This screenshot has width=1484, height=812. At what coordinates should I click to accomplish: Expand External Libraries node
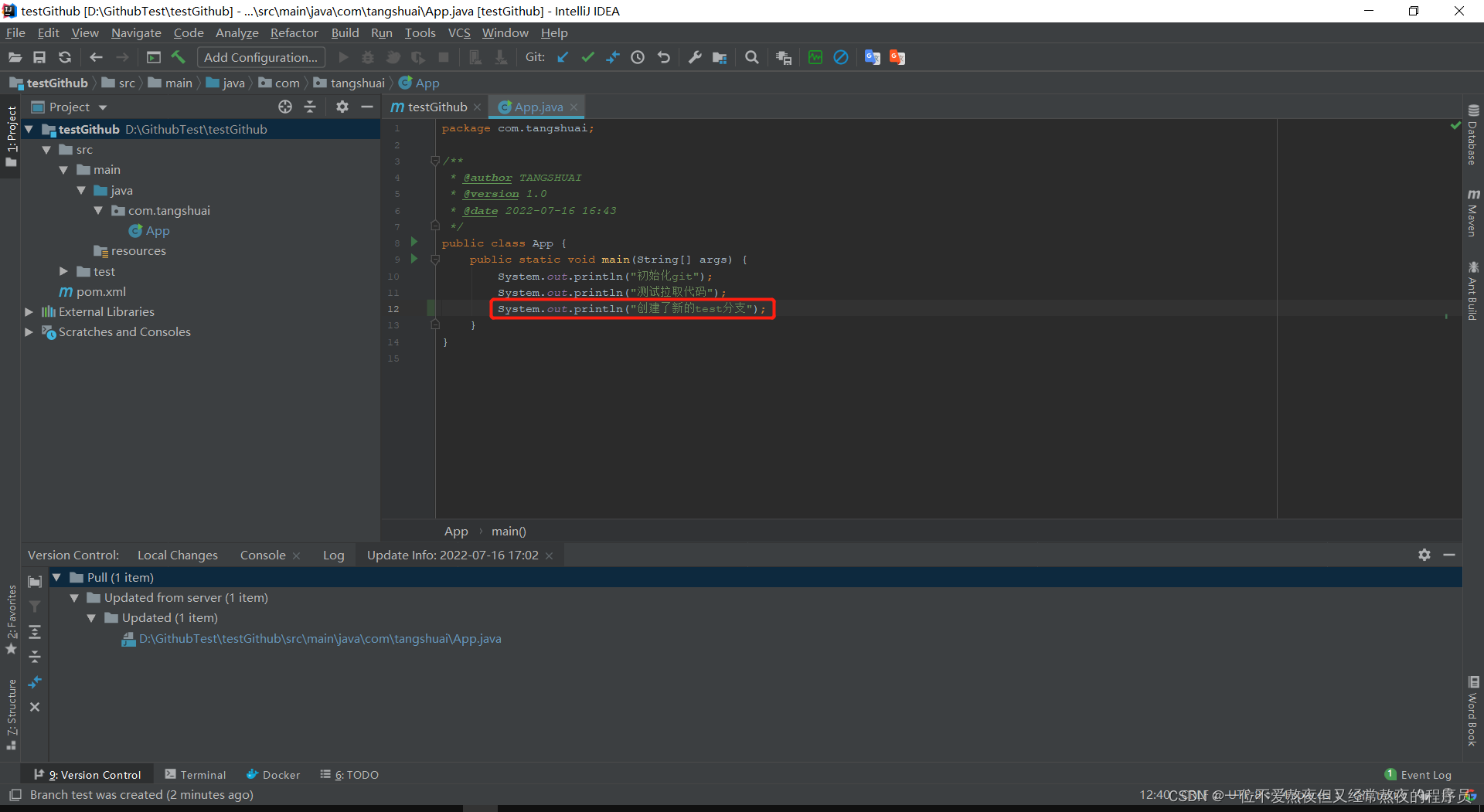point(29,311)
